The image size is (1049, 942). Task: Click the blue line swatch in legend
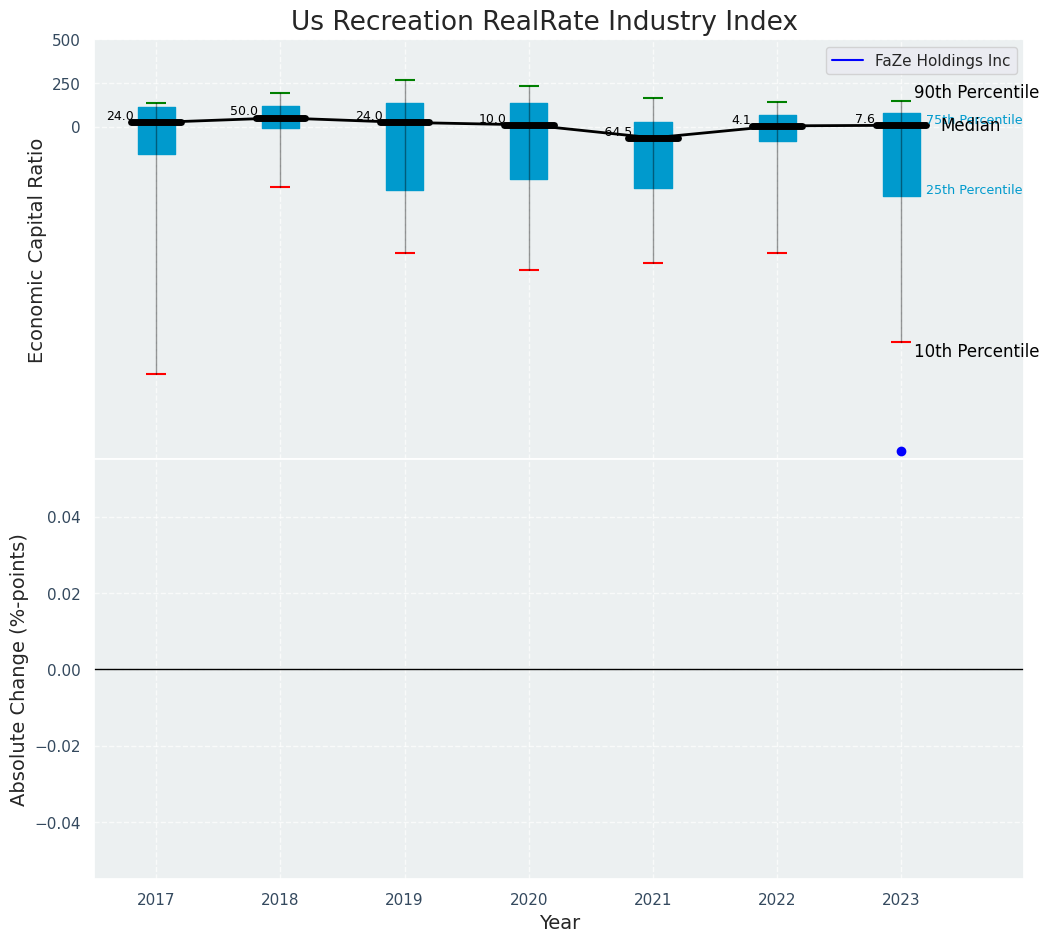849,61
